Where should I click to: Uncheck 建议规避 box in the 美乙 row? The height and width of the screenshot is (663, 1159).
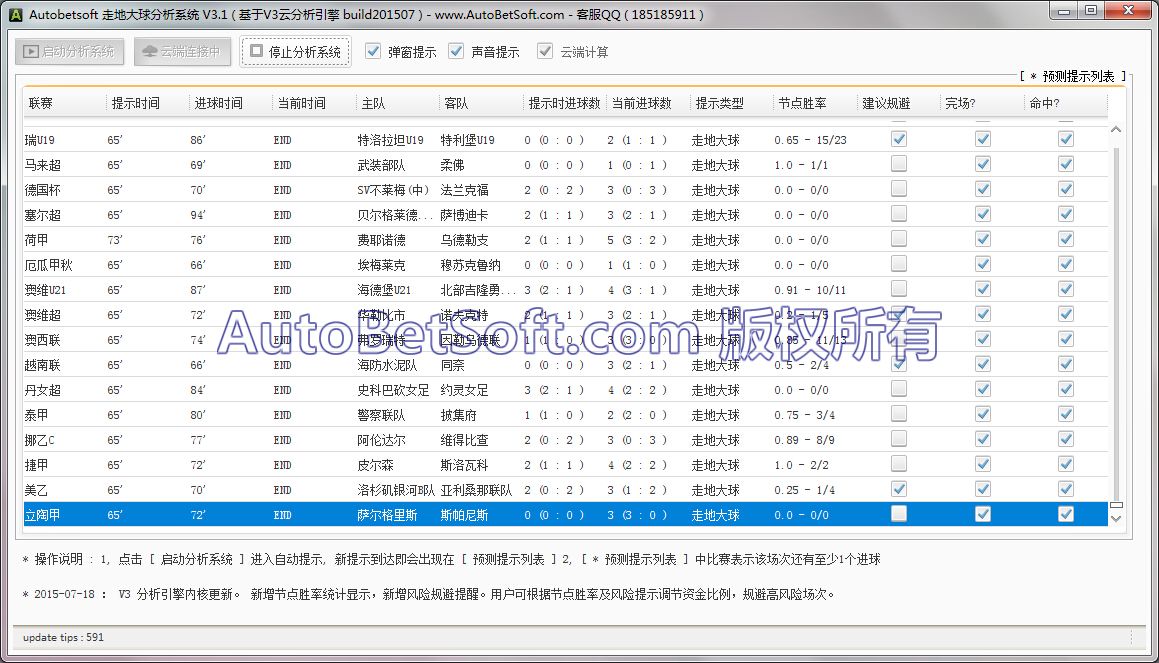[x=899, y=489]
